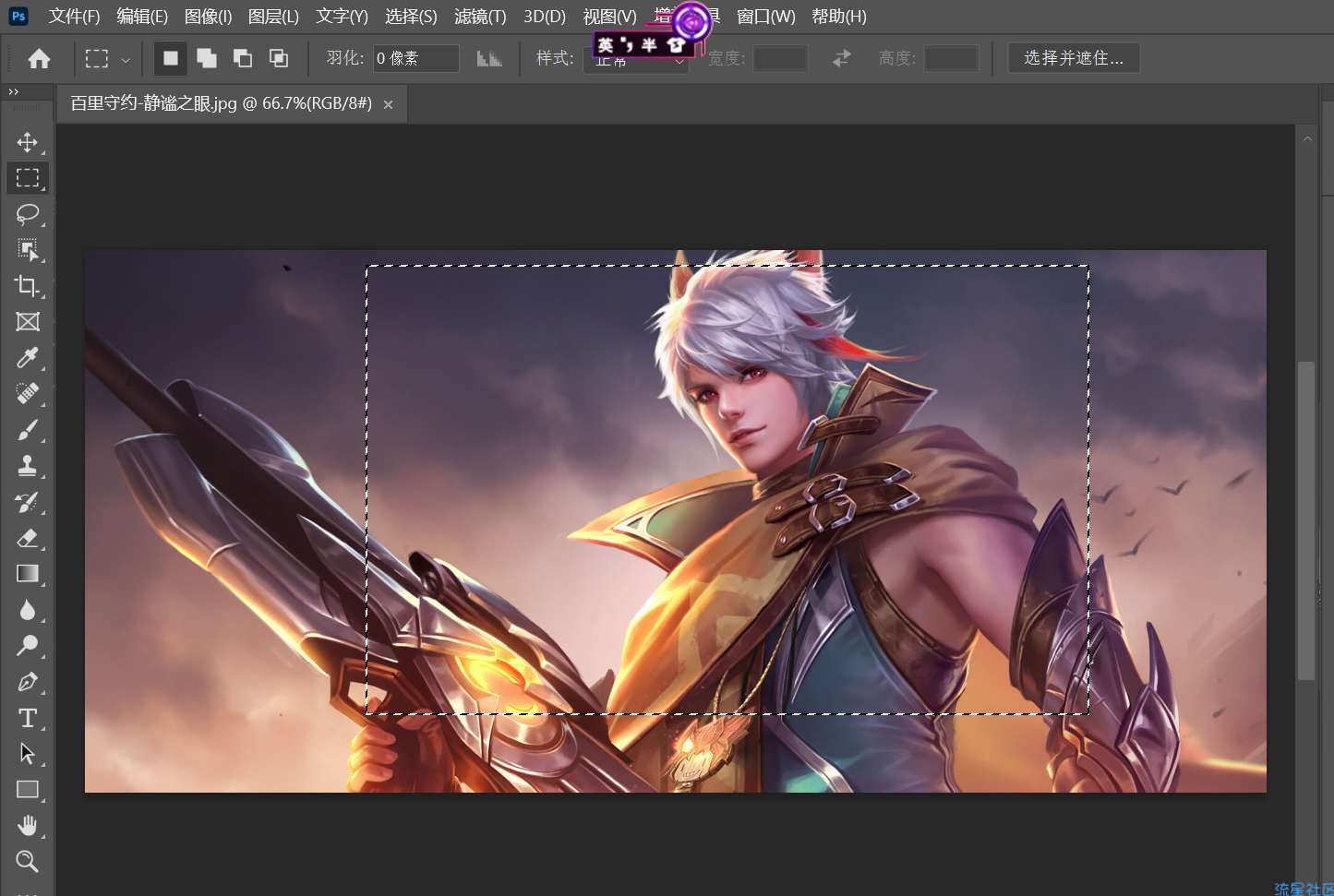Select the Rectangular Marquee tool
The image size is (1334, 896).
tap(27, 177)
